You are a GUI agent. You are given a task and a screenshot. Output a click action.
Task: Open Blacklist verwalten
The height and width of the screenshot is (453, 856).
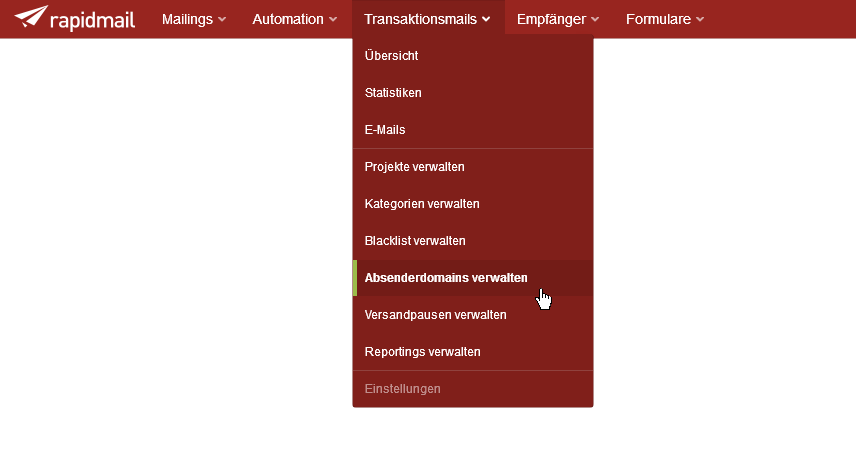click(x=473, y=241)
